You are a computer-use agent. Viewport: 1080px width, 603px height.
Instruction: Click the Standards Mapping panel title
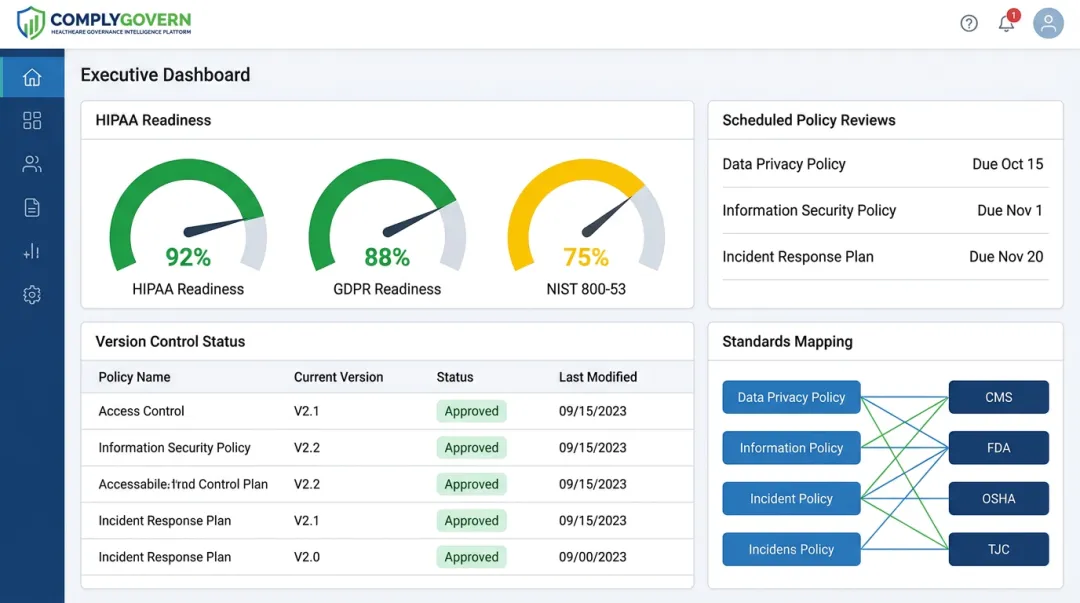click(x=787, y=341)
